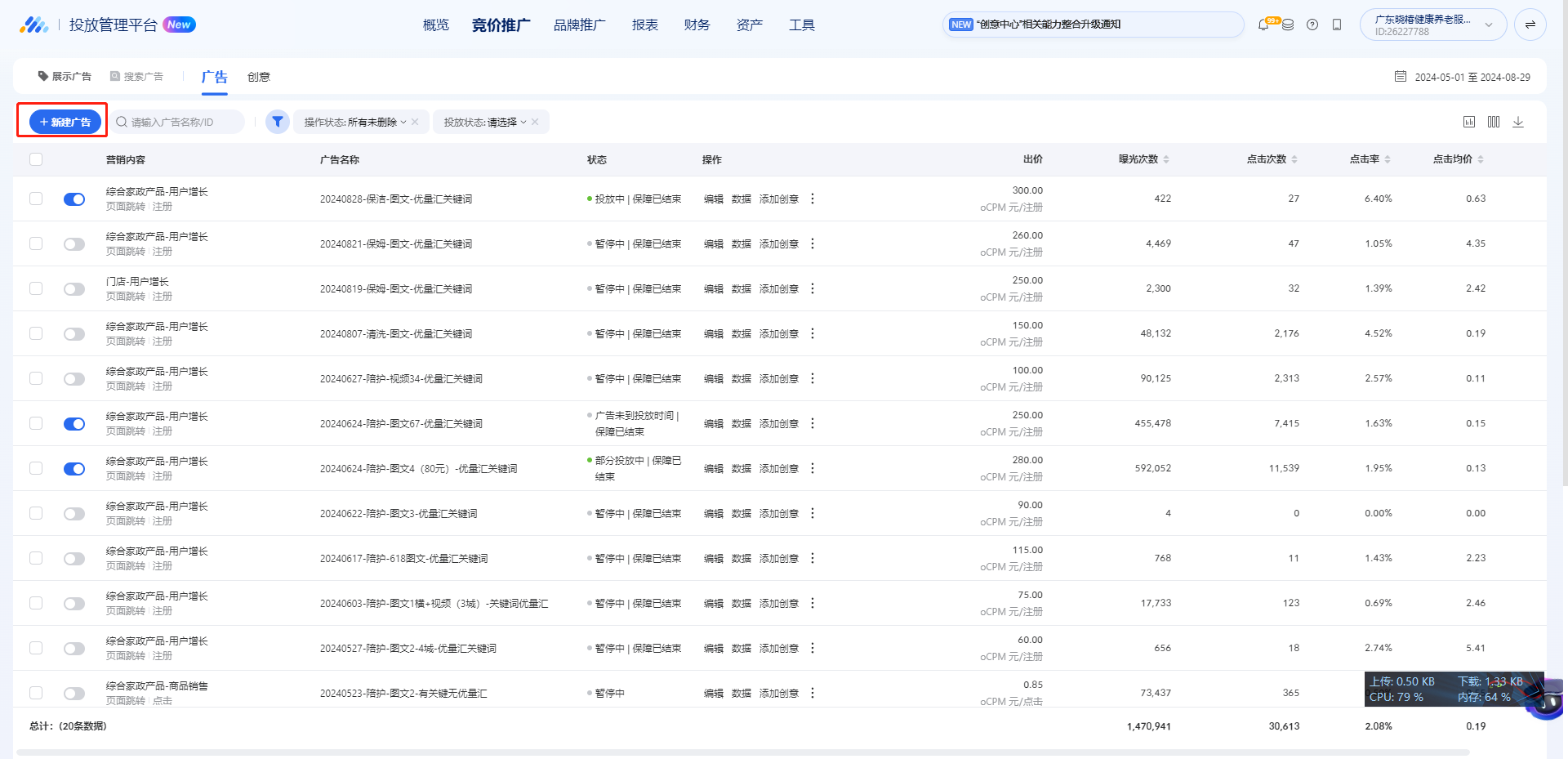Remove the 操作状态 filter with its X

(415, 122)
